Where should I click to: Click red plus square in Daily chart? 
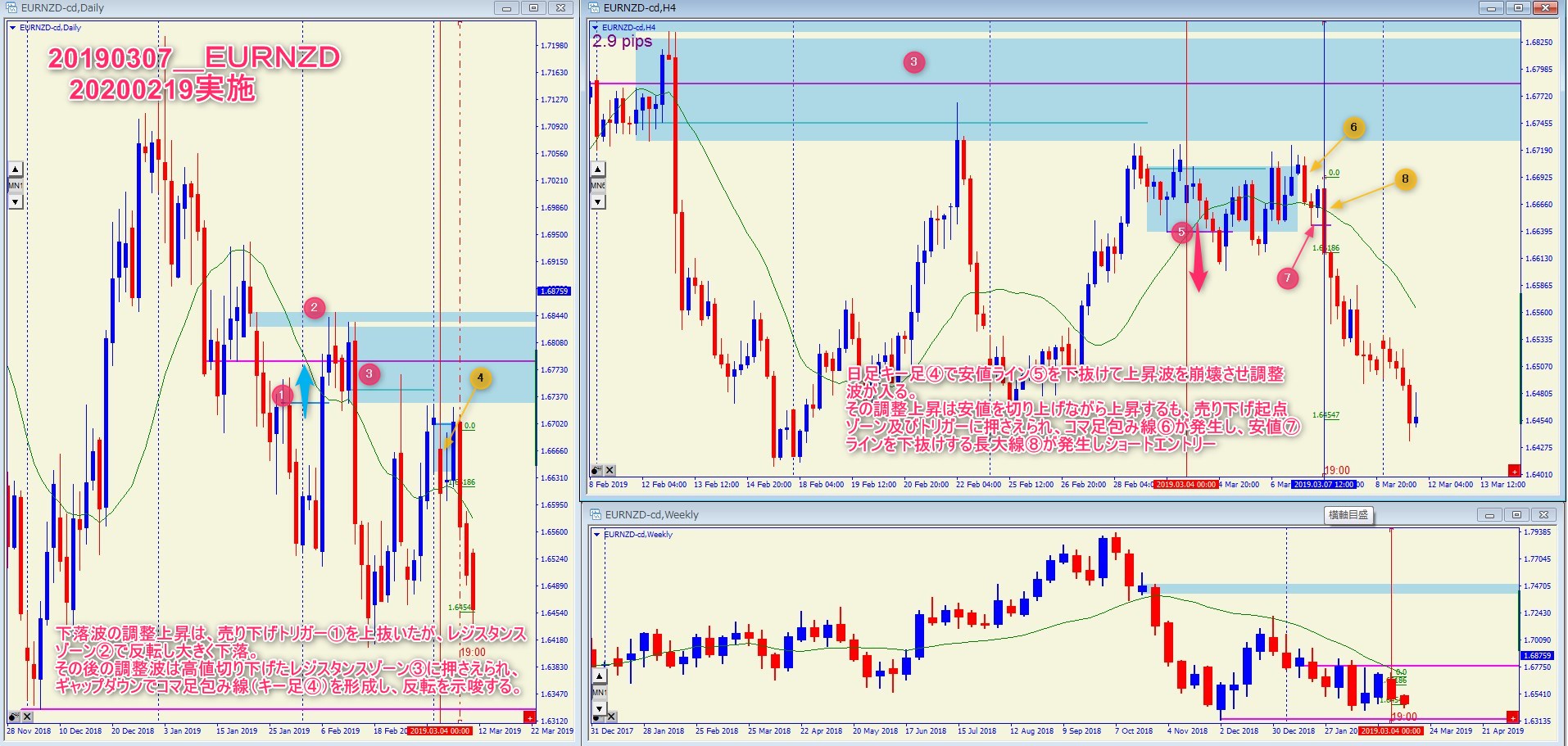(529, 718)
